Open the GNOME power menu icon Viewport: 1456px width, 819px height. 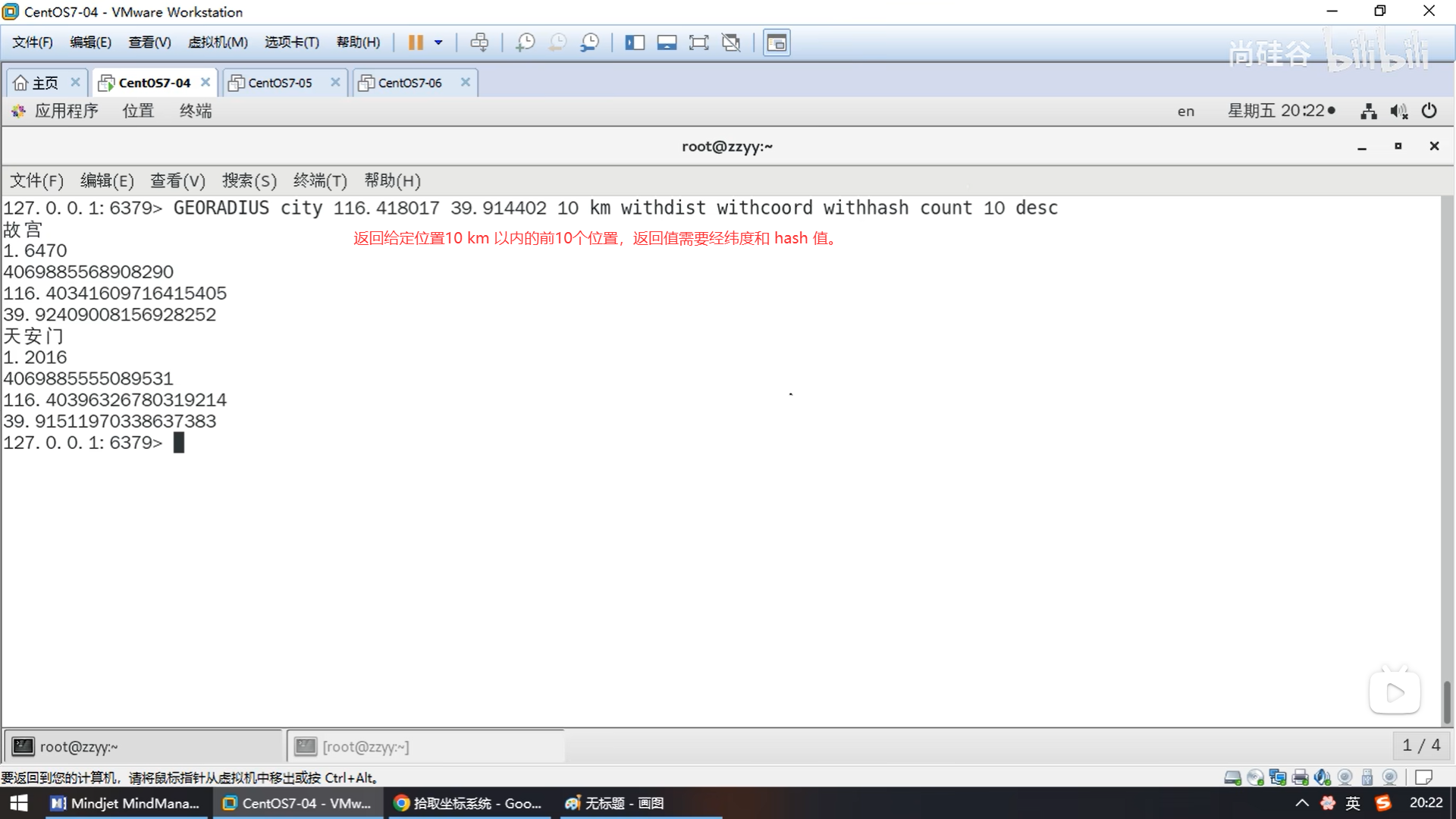pos(1429,111)
